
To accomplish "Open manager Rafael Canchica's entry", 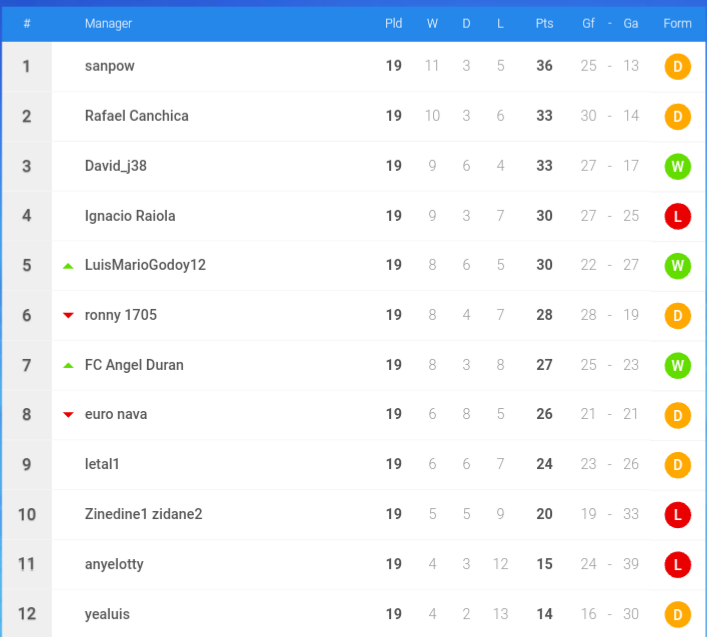I will 137,116.
